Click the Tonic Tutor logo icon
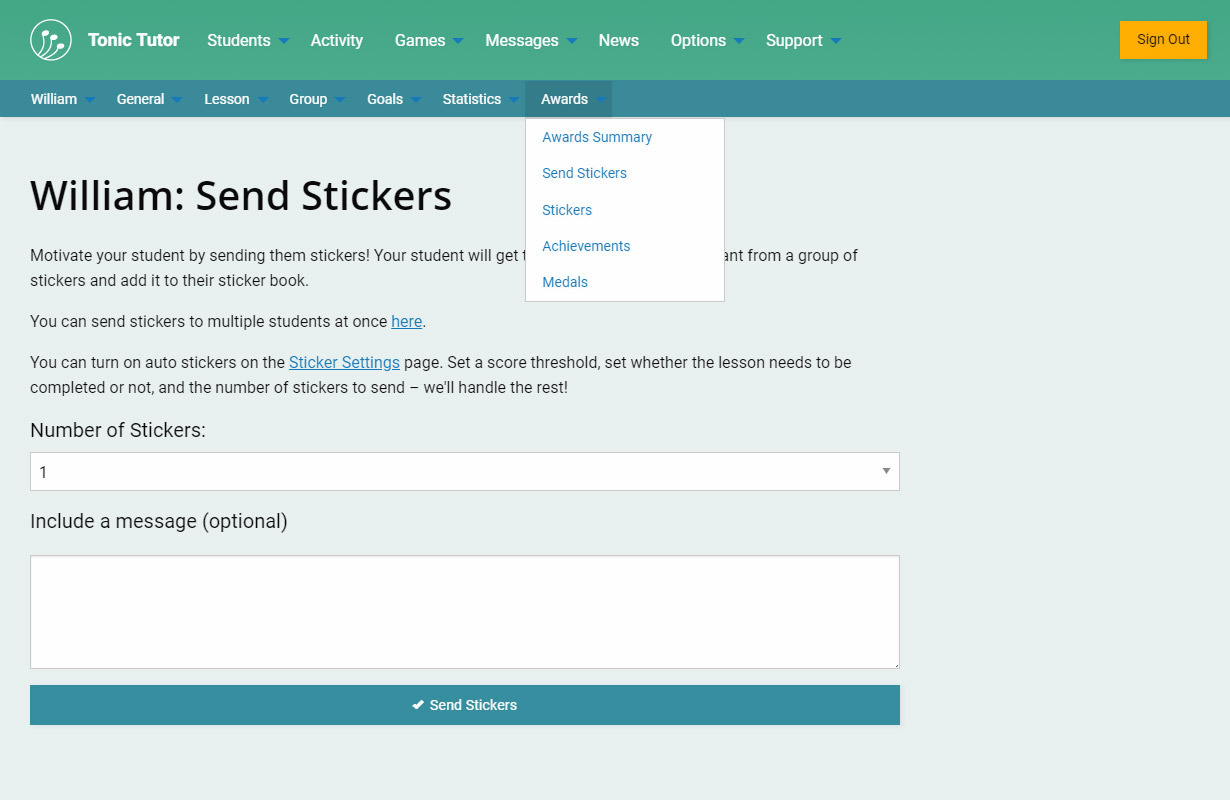 [50, 40]
